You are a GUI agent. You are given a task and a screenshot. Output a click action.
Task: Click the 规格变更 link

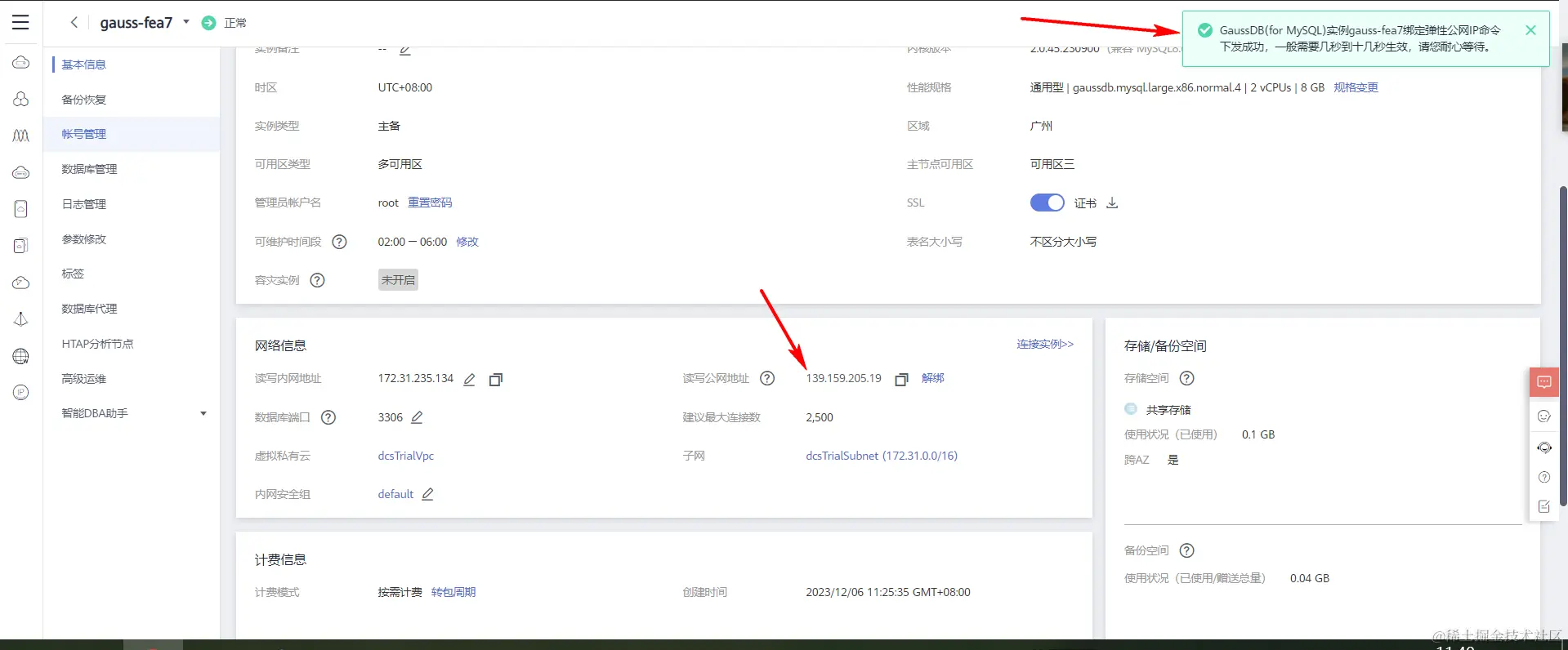pyautogui.click(x=1356, y=87)
